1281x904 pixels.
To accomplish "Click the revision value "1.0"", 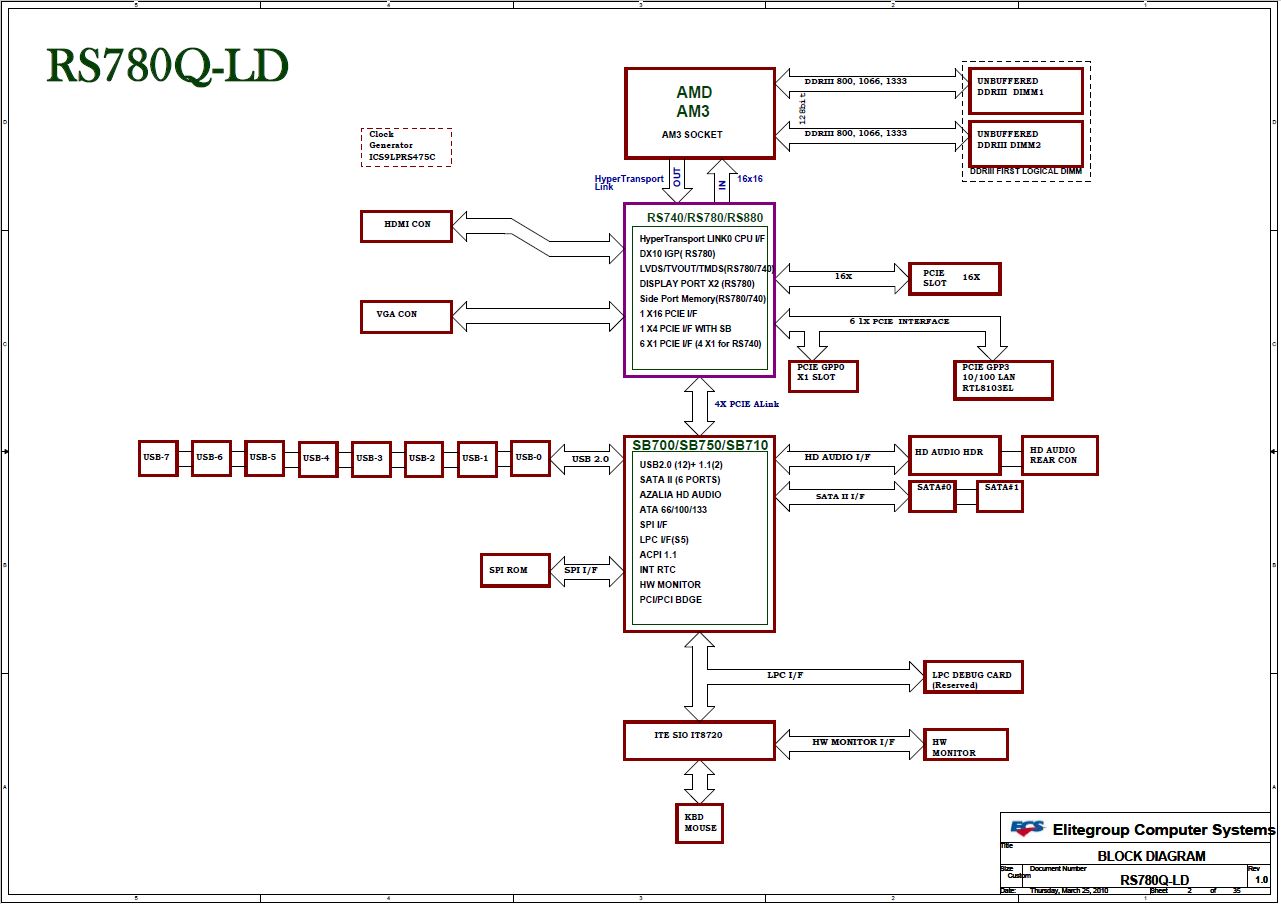I will pyautogui.click(x=1261, y=880).
